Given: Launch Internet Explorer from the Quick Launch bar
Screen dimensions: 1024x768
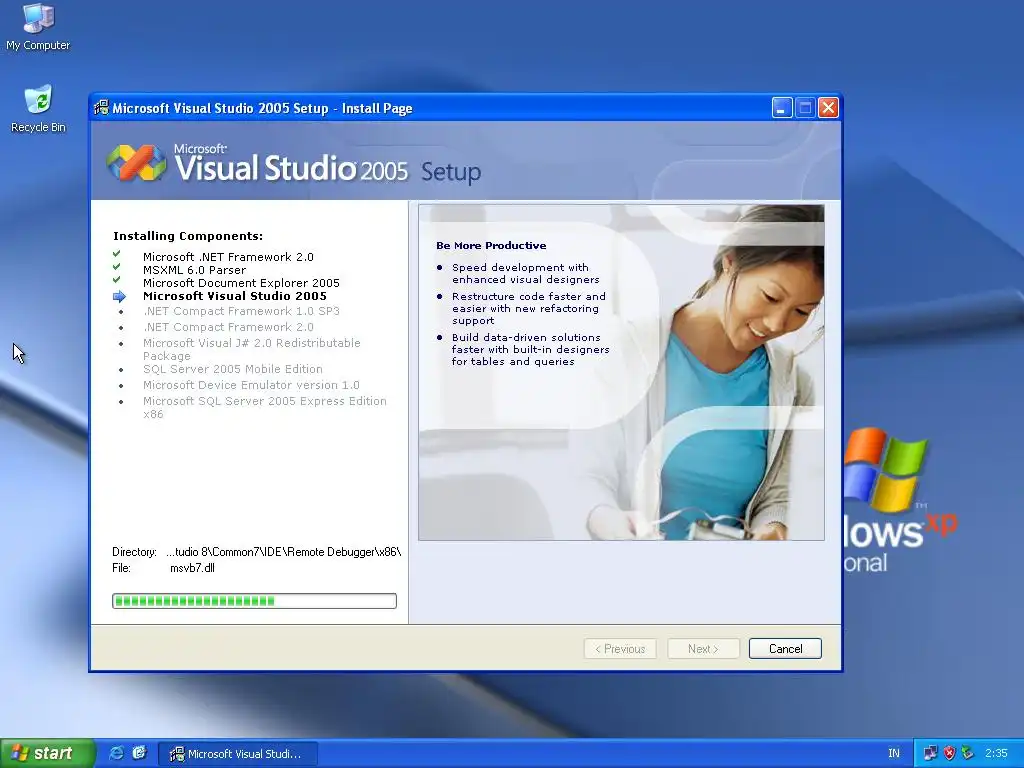Looking at the screenshot, I should coord(117,753).
